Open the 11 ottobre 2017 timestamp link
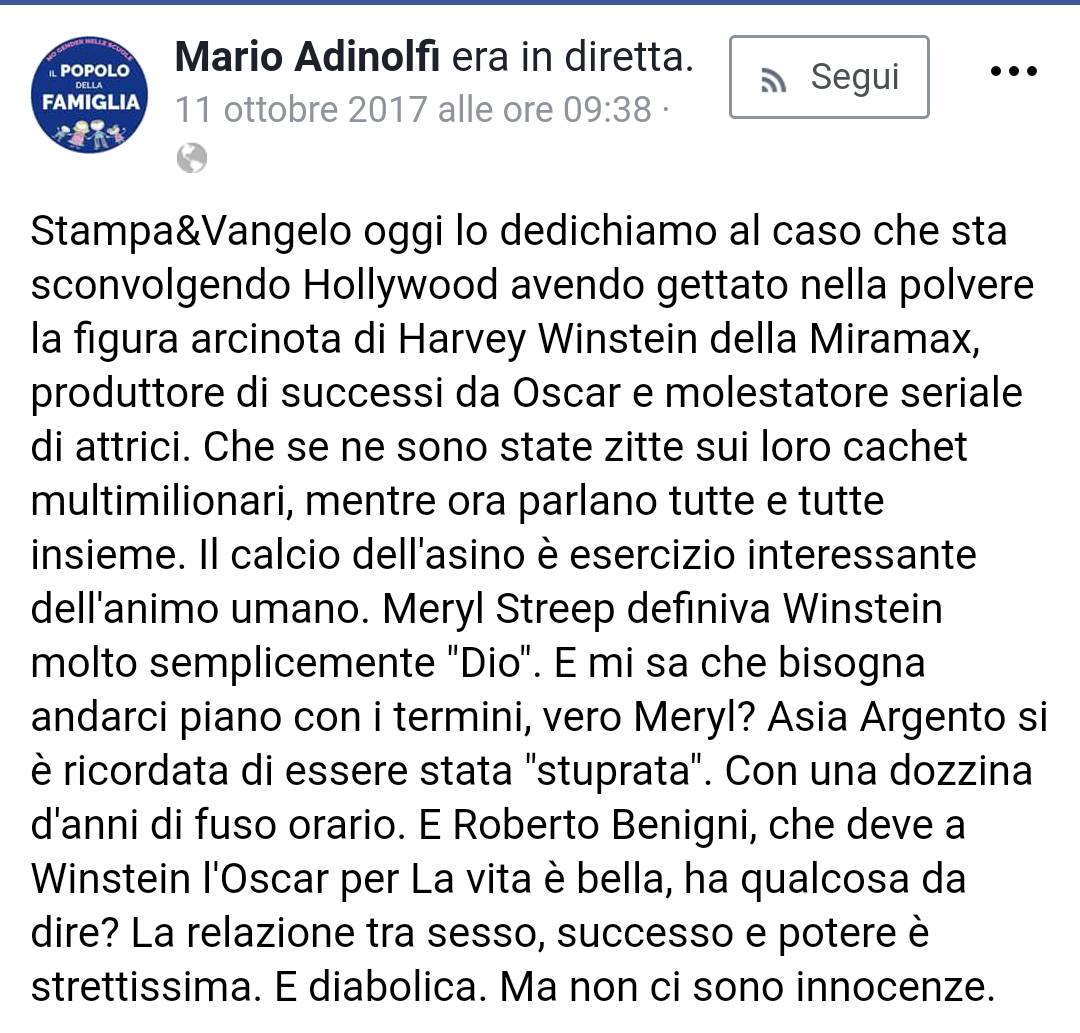Image resolution: width=1080 pixels, height=1033 pixels. (x=413, y=109)
